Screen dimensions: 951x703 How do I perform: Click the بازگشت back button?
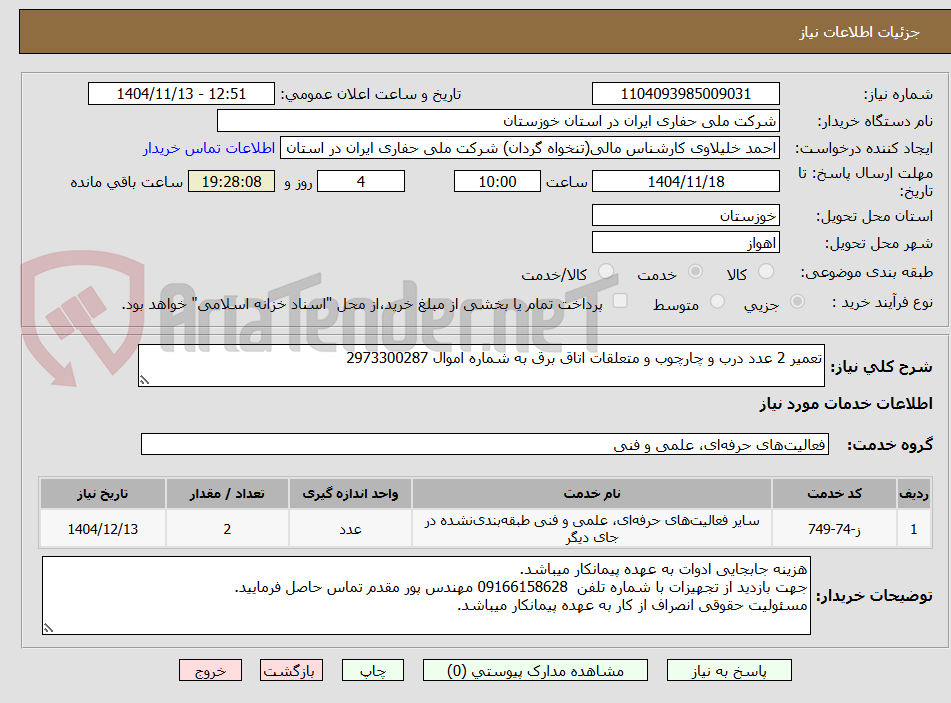[x=291, y=670]
